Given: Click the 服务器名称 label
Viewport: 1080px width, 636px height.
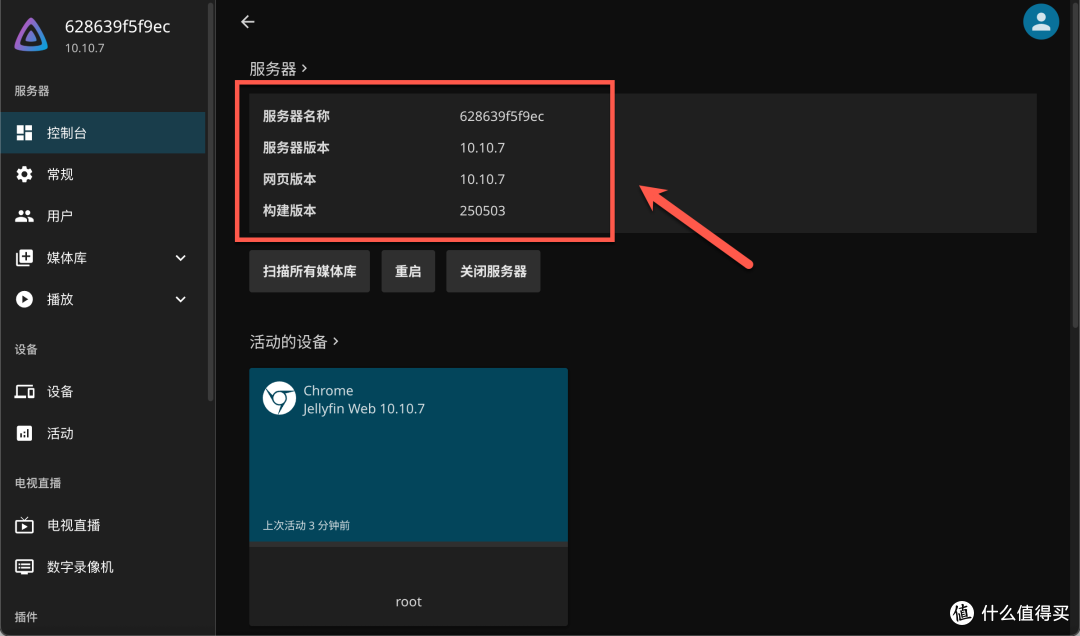Looking at the screenshot, I should [296, 116].
